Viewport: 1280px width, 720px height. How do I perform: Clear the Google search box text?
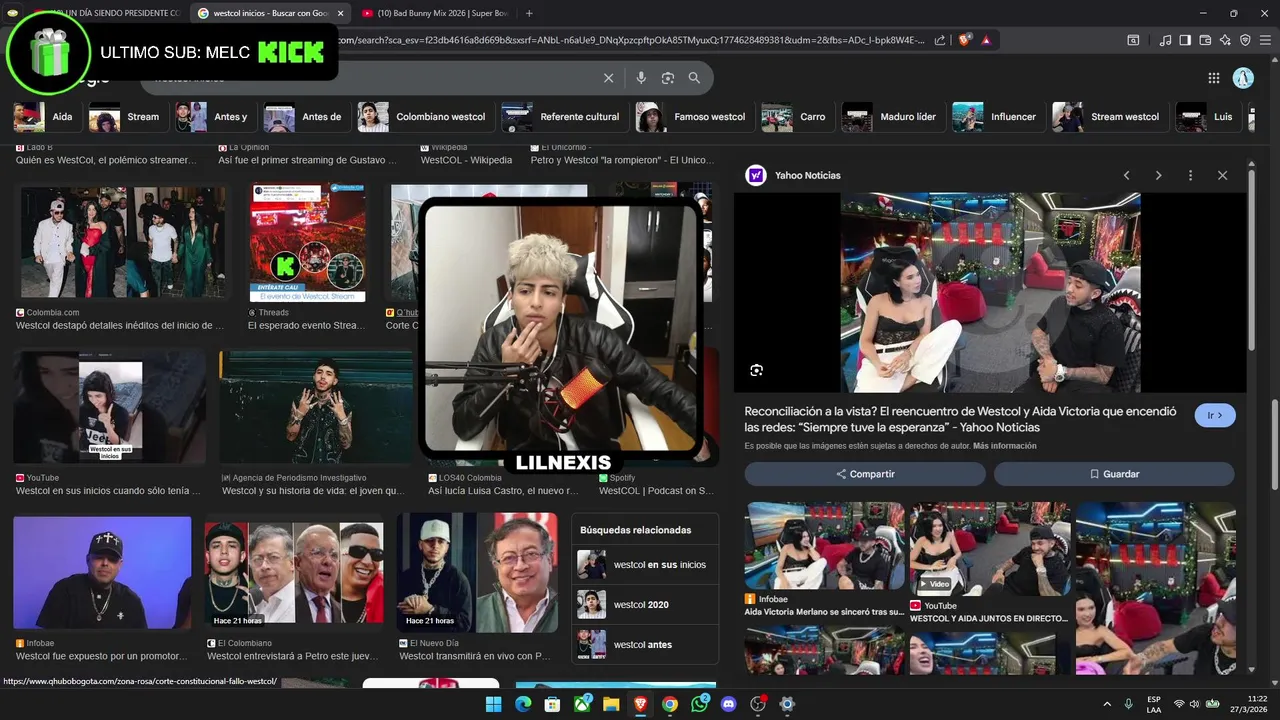click(608, 78)
